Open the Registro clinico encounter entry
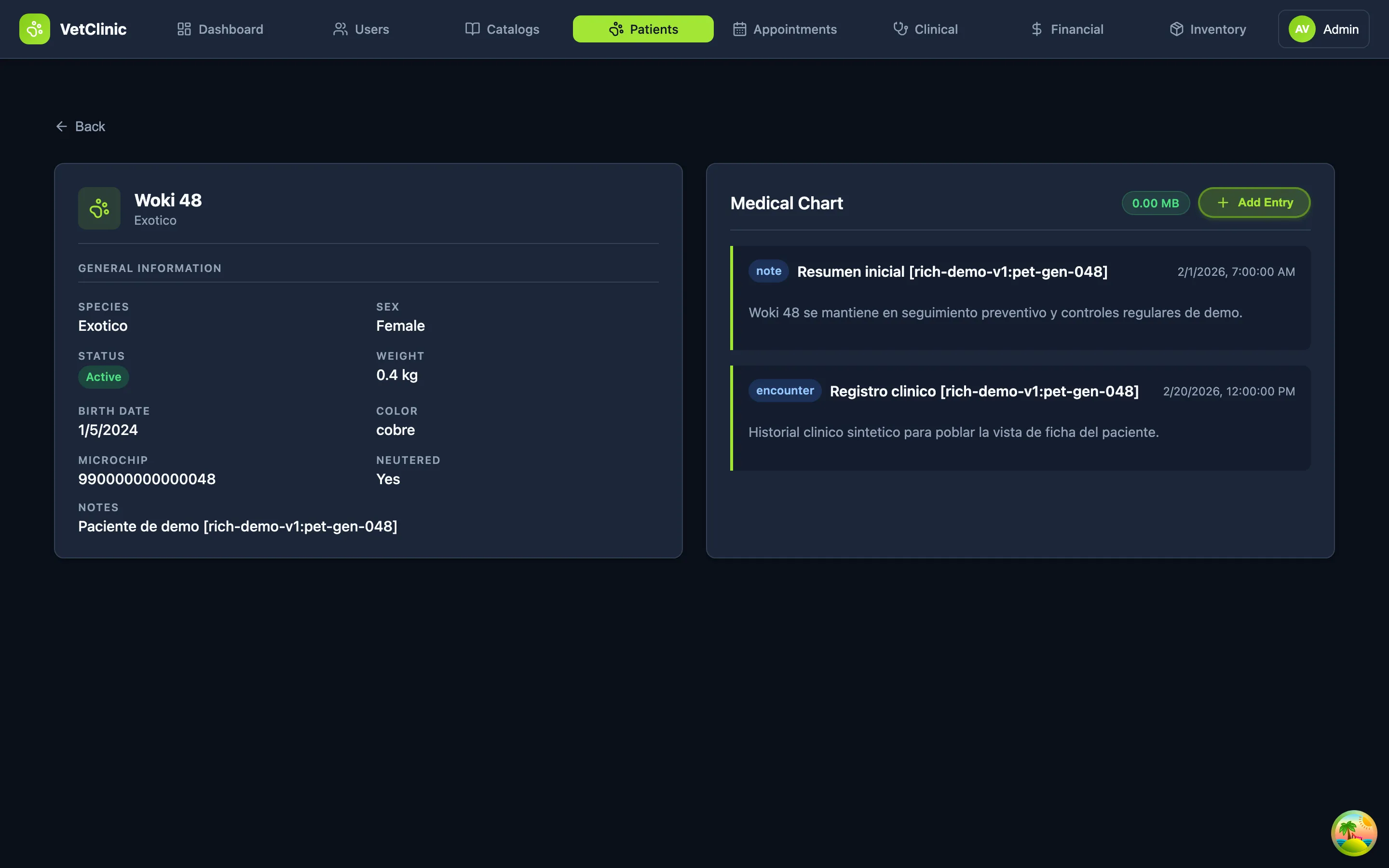Image resolution: width=1389 pixels, height=868 pixels. [984, 391]
